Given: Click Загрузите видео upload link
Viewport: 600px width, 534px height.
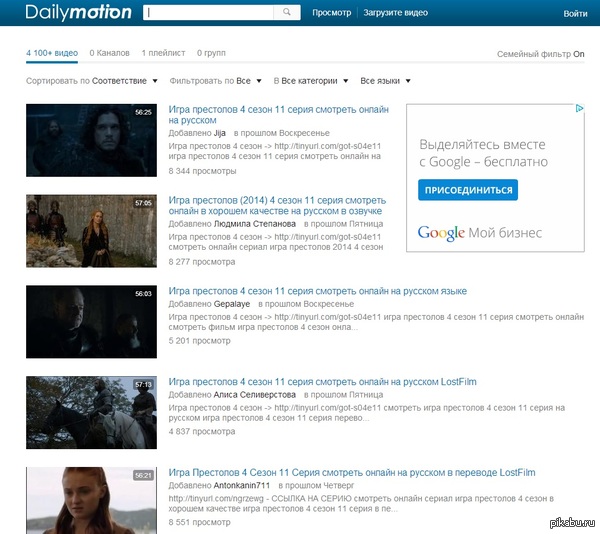Looking at the screenshot, I should coord(396,13).
